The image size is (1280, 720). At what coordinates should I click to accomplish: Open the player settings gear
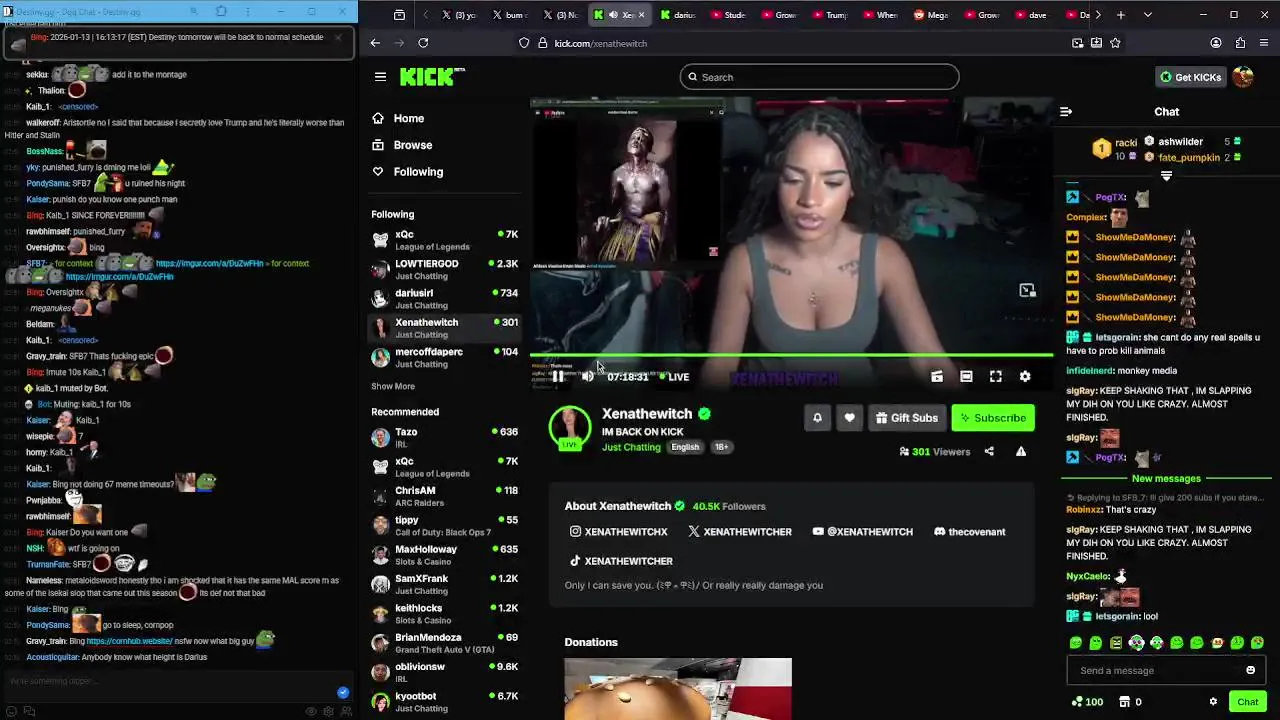pos(1025,377)
